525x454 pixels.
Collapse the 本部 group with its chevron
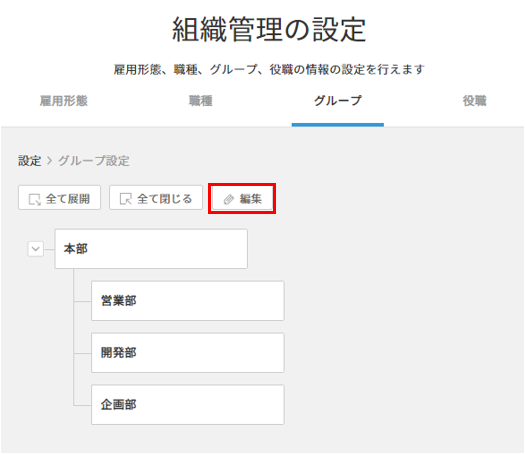tap(35, 249)
